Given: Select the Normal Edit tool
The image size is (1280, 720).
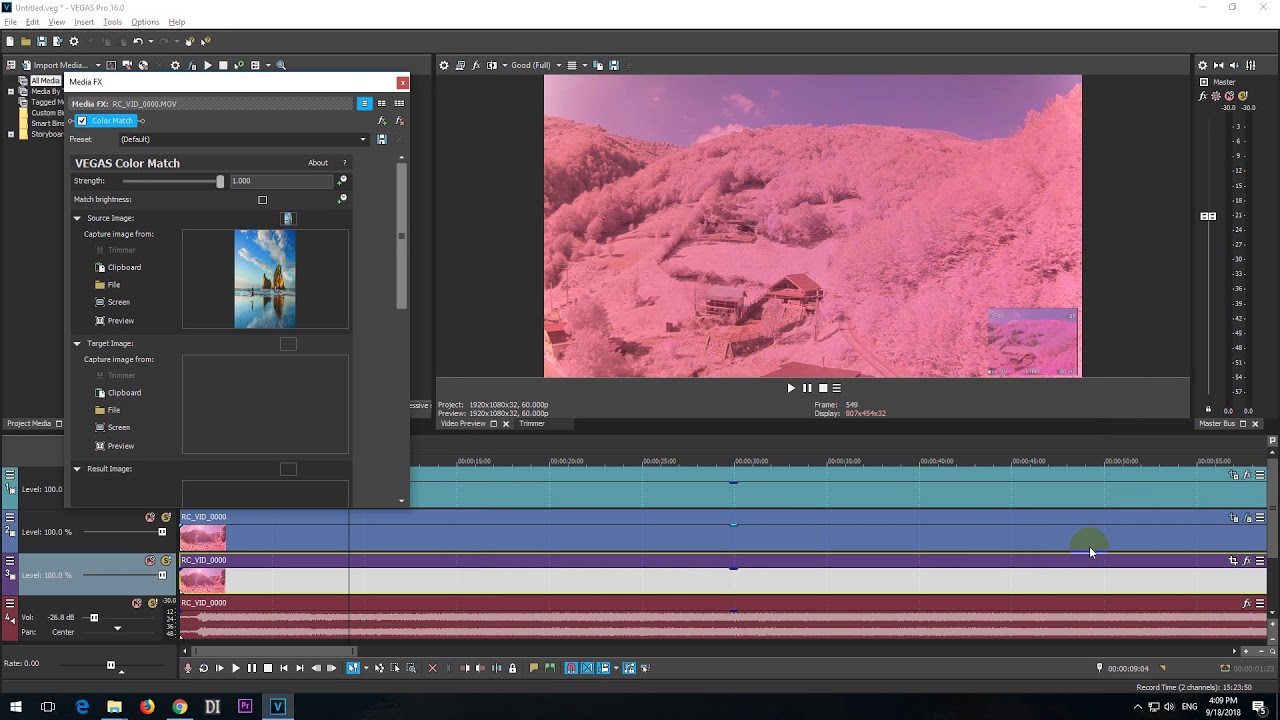Looking at the screenshot, I should coord(353,668).
